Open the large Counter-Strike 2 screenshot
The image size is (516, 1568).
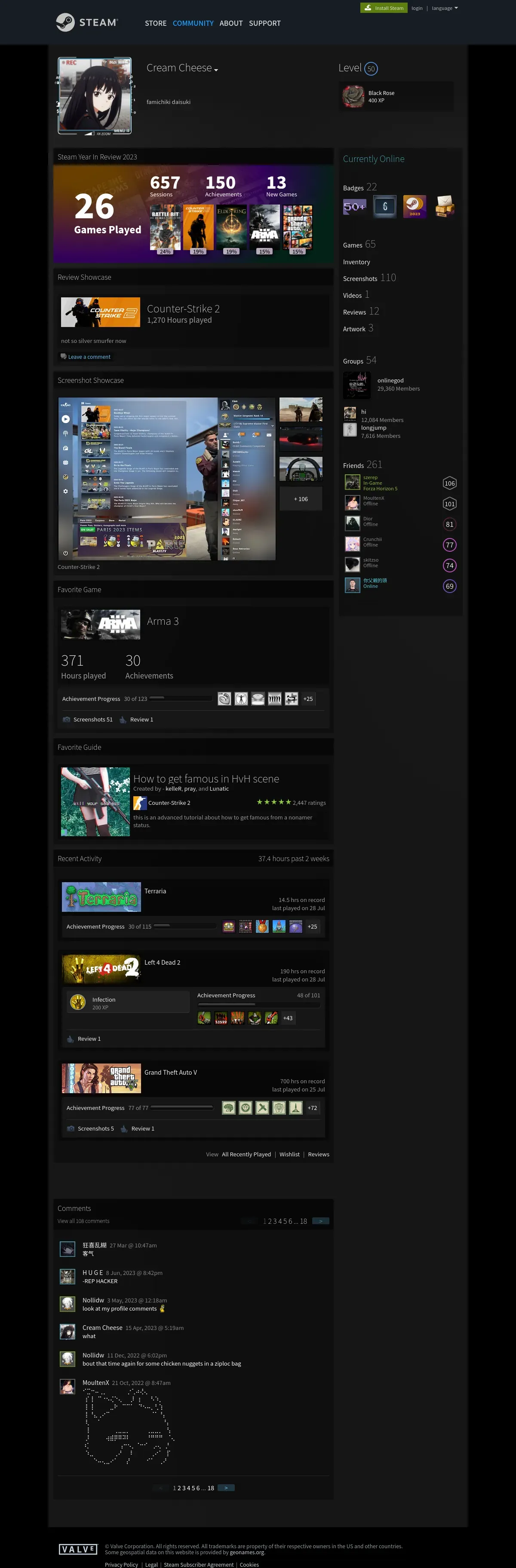tap(167, 478)
